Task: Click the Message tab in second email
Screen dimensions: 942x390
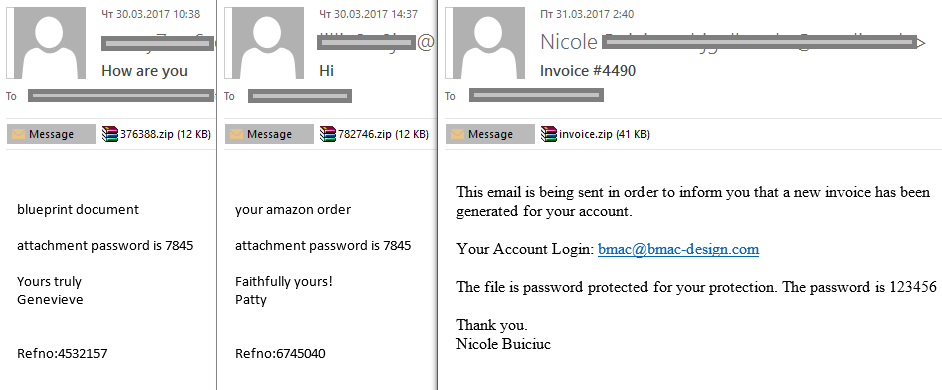Action: pos(269,134)
